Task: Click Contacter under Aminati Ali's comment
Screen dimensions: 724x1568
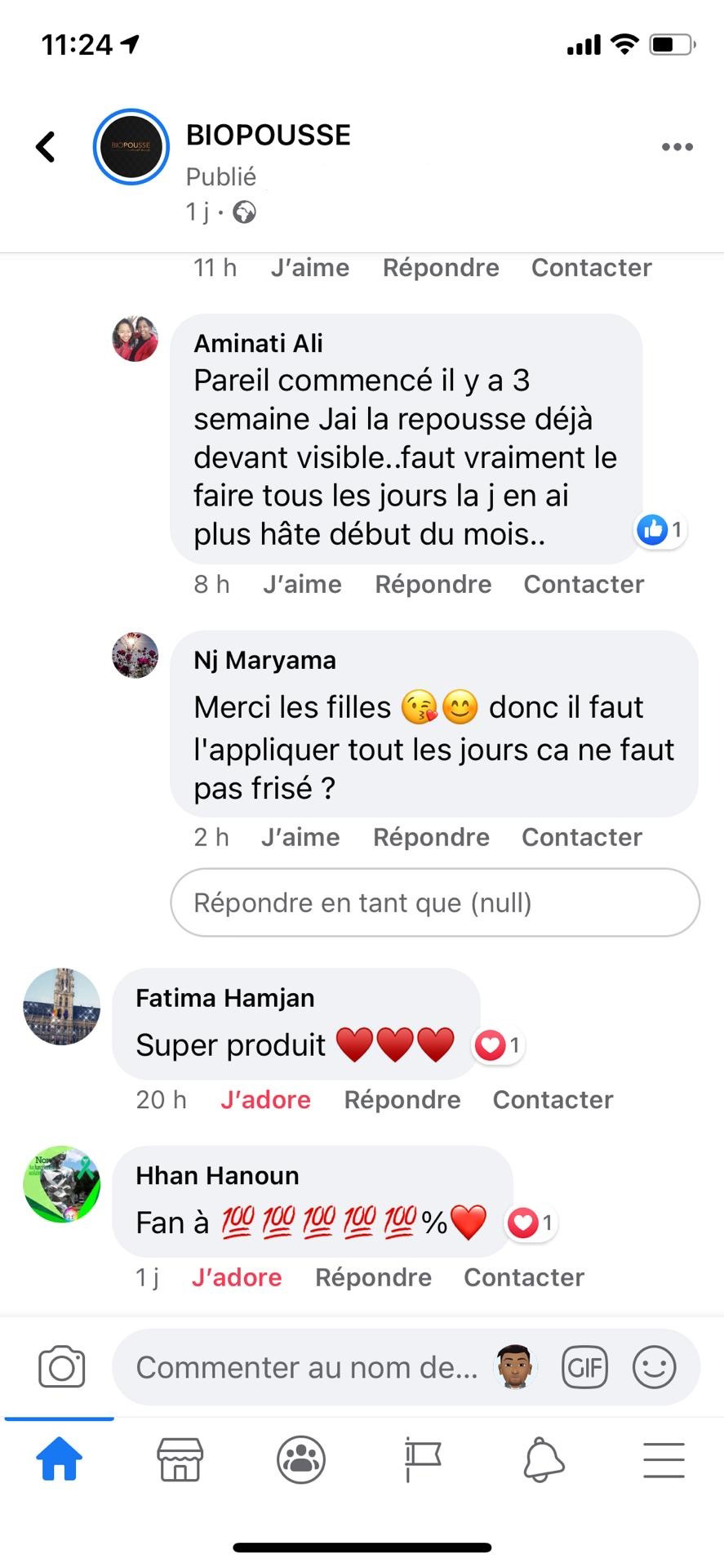Action: [584, 585]
